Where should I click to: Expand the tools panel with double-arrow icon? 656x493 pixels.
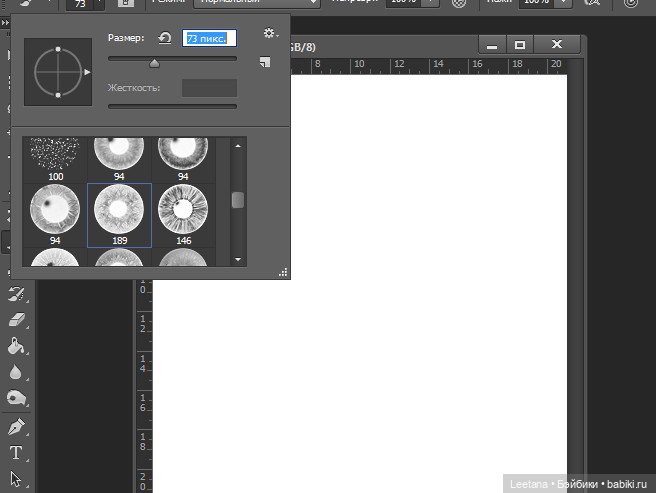click(x=5, y=23)
